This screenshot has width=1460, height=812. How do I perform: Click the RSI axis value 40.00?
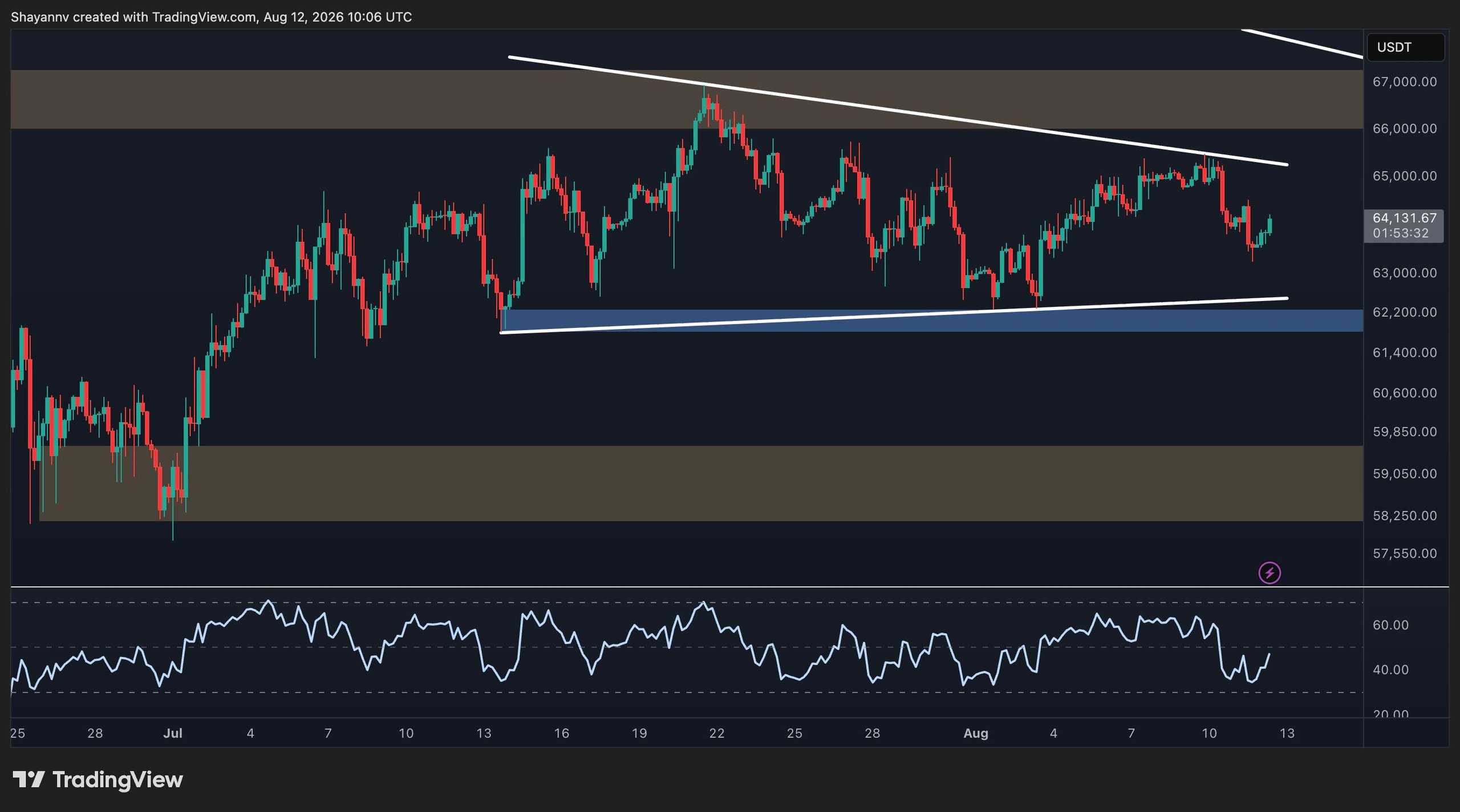tap(1390, 670)
